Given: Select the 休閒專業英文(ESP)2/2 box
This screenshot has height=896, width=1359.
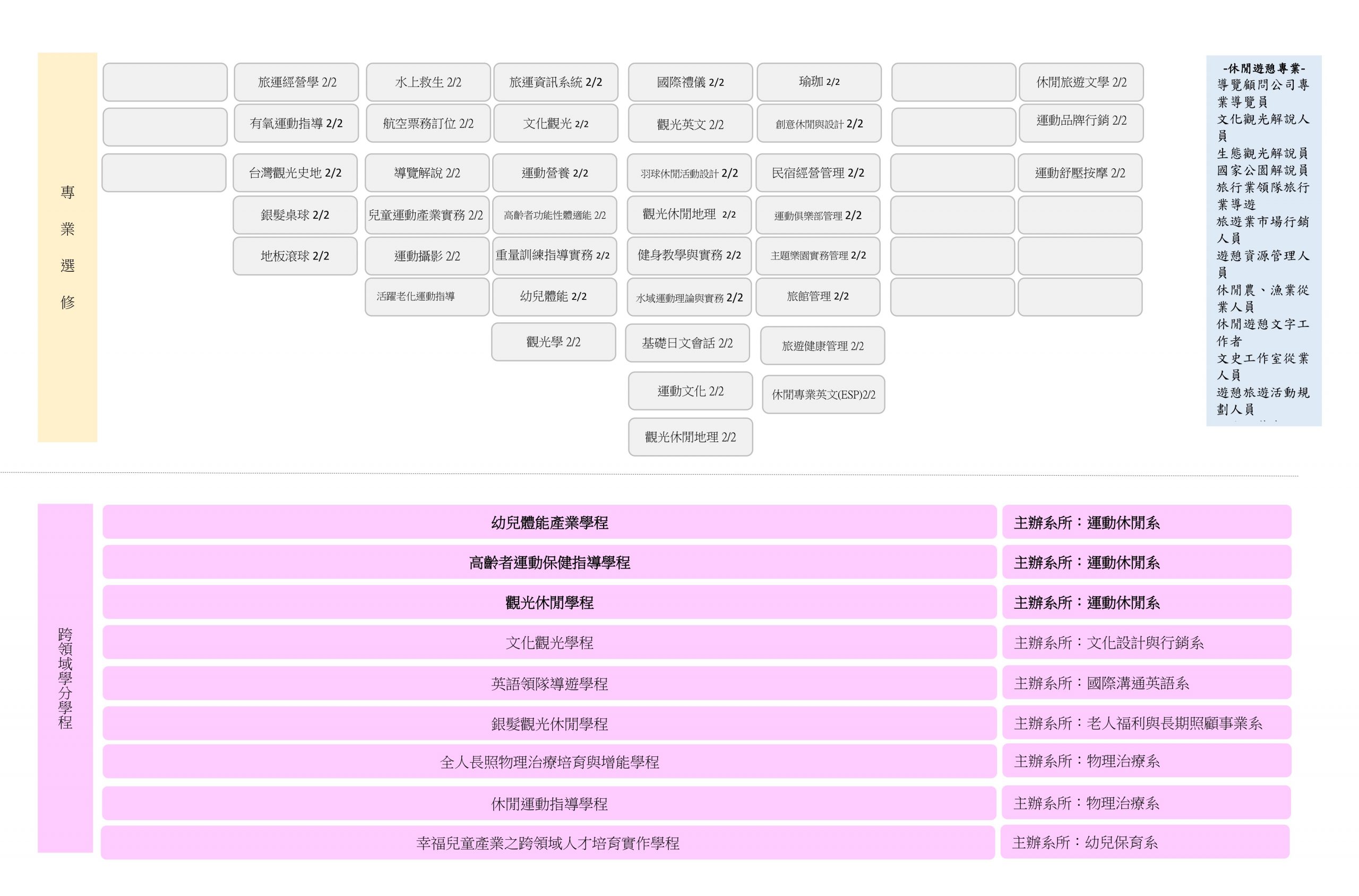Looking at the screenshot, I should [823, 394].
